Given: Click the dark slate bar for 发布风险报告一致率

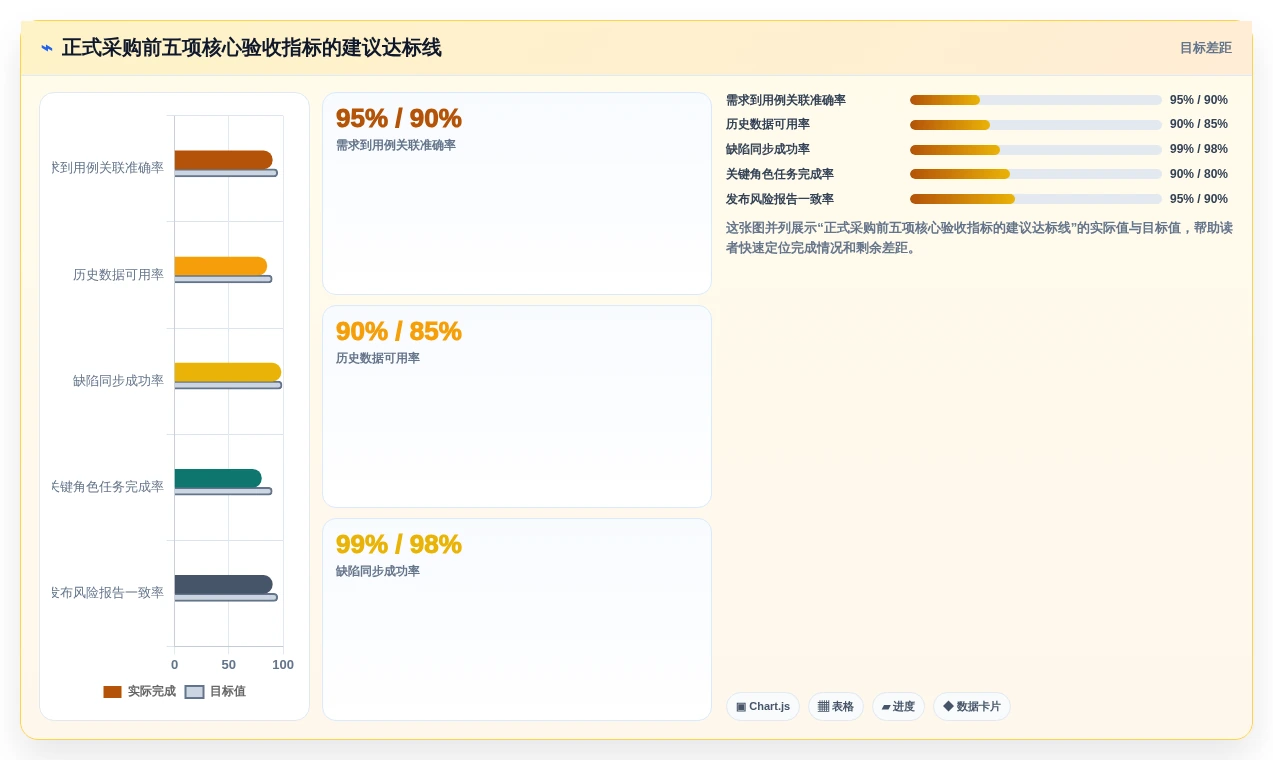Looking at the screenshot, I should point(223,584).
